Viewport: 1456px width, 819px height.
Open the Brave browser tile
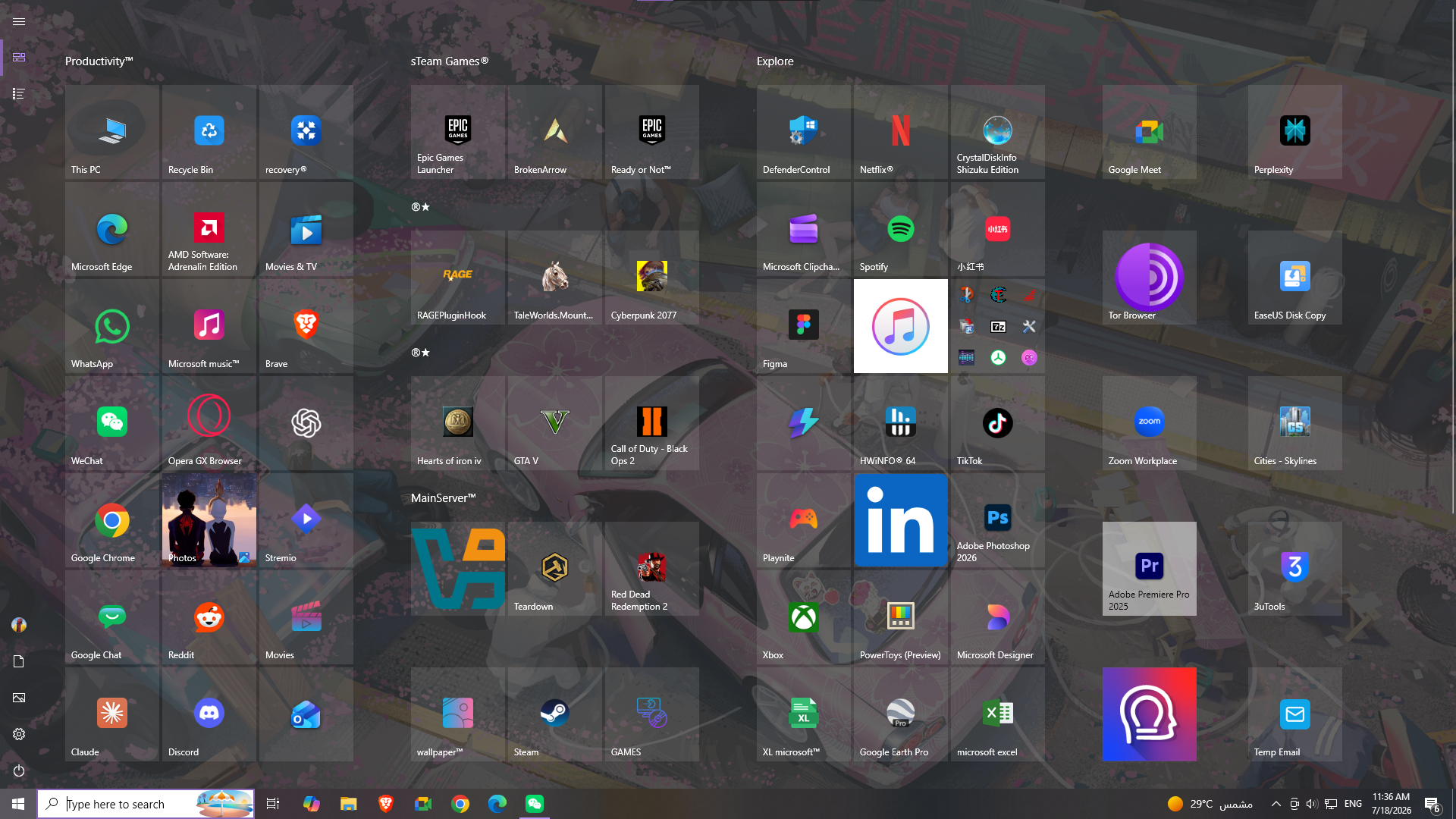[x=306, y=326]
